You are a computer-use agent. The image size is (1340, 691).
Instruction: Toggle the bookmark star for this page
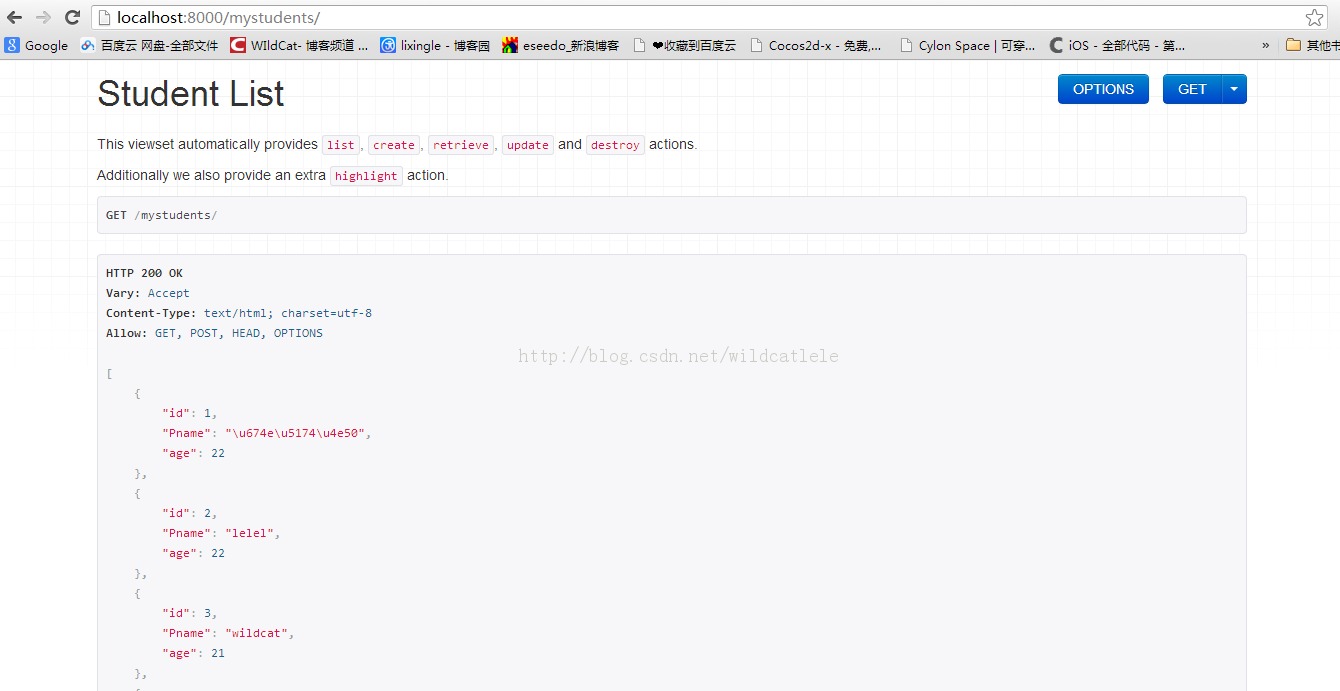pos(1315,17)
